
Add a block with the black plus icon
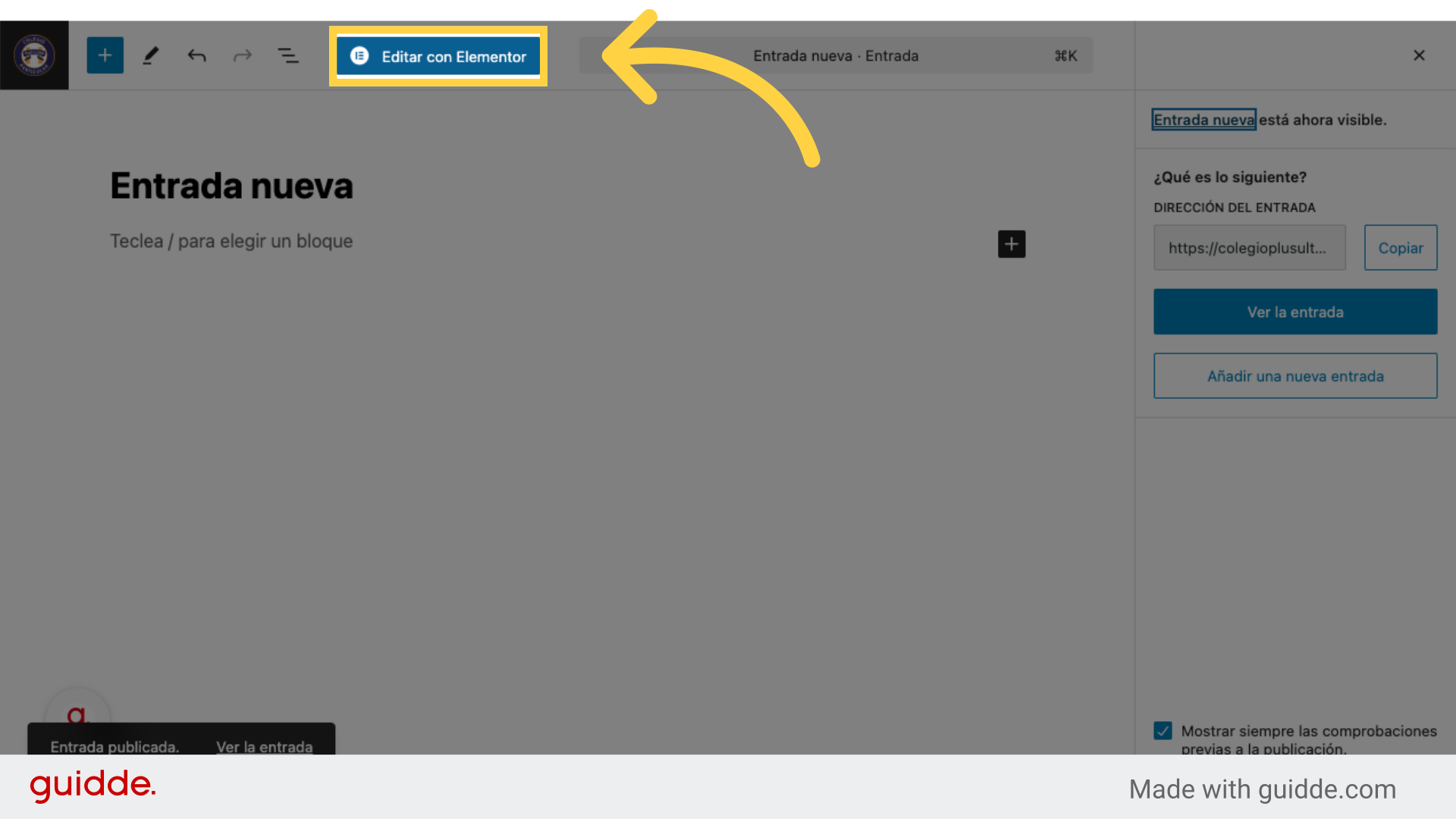[x=1012, y=244]
